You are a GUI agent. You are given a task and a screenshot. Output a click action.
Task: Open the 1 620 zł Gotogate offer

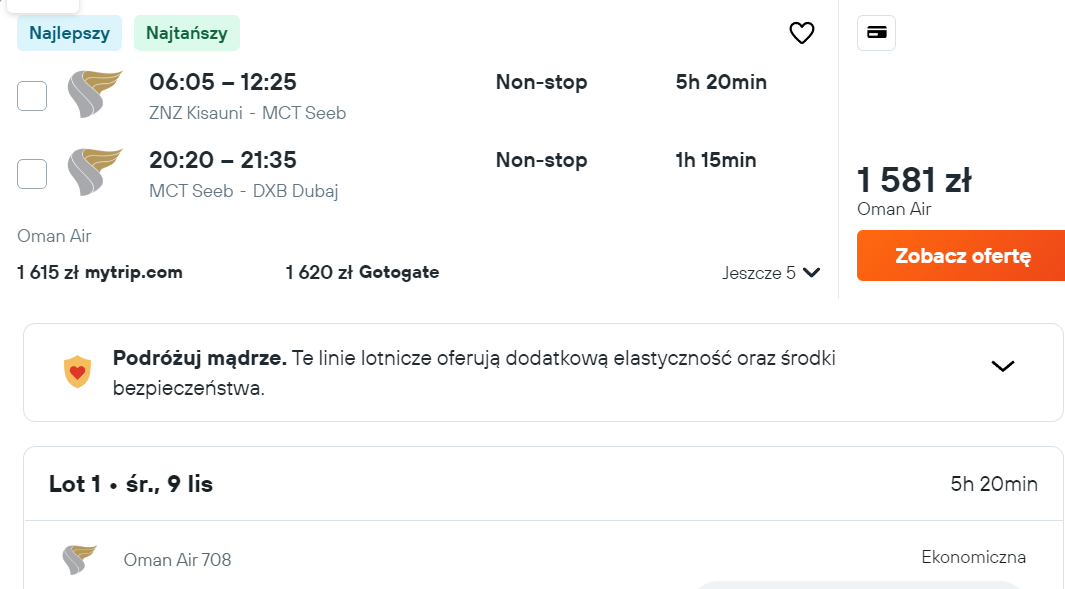362,272
